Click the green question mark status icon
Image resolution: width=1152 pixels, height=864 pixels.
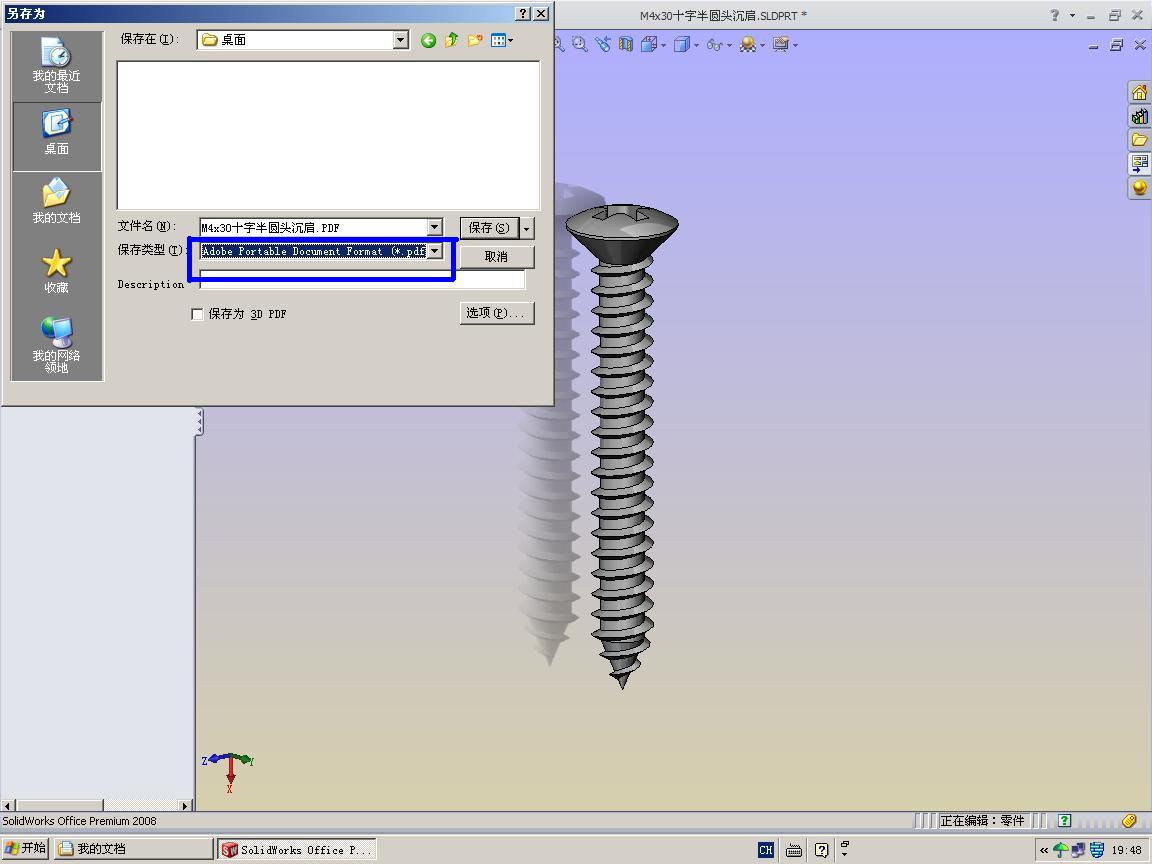click(x=1065, y=821)
